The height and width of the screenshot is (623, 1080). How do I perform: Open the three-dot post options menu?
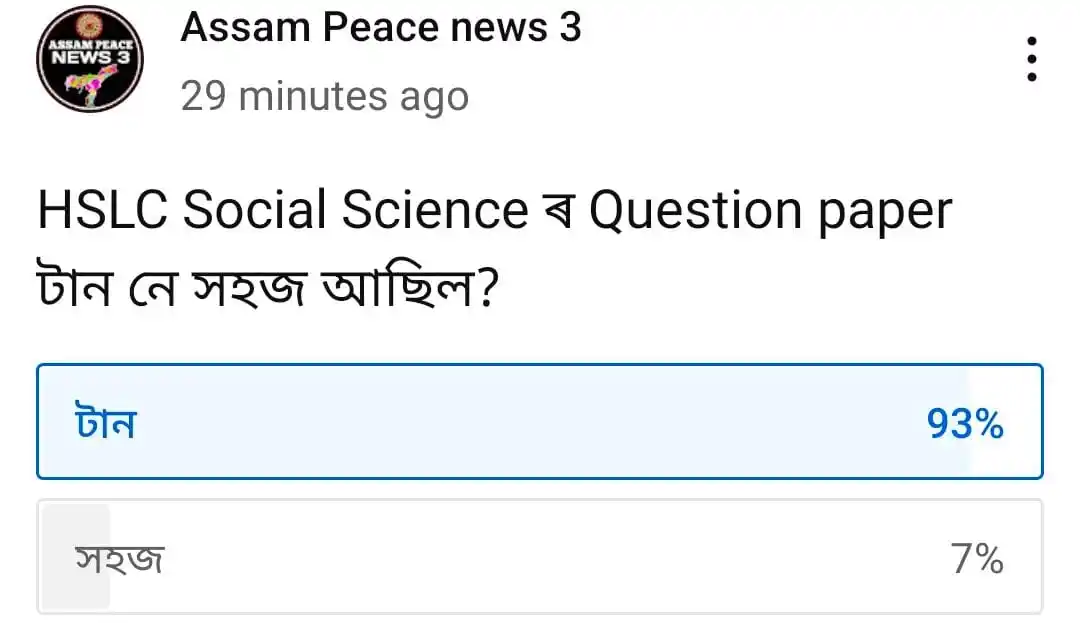[x=1031, y=59]
